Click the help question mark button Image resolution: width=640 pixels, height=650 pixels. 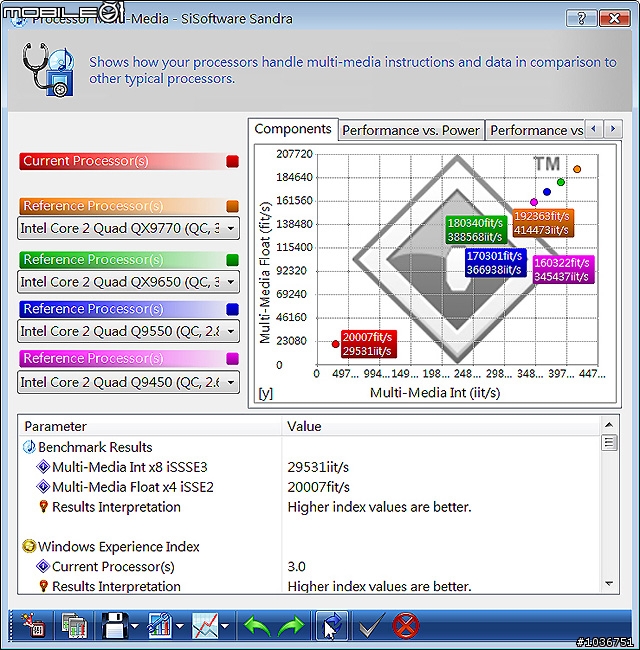point(581,18)
